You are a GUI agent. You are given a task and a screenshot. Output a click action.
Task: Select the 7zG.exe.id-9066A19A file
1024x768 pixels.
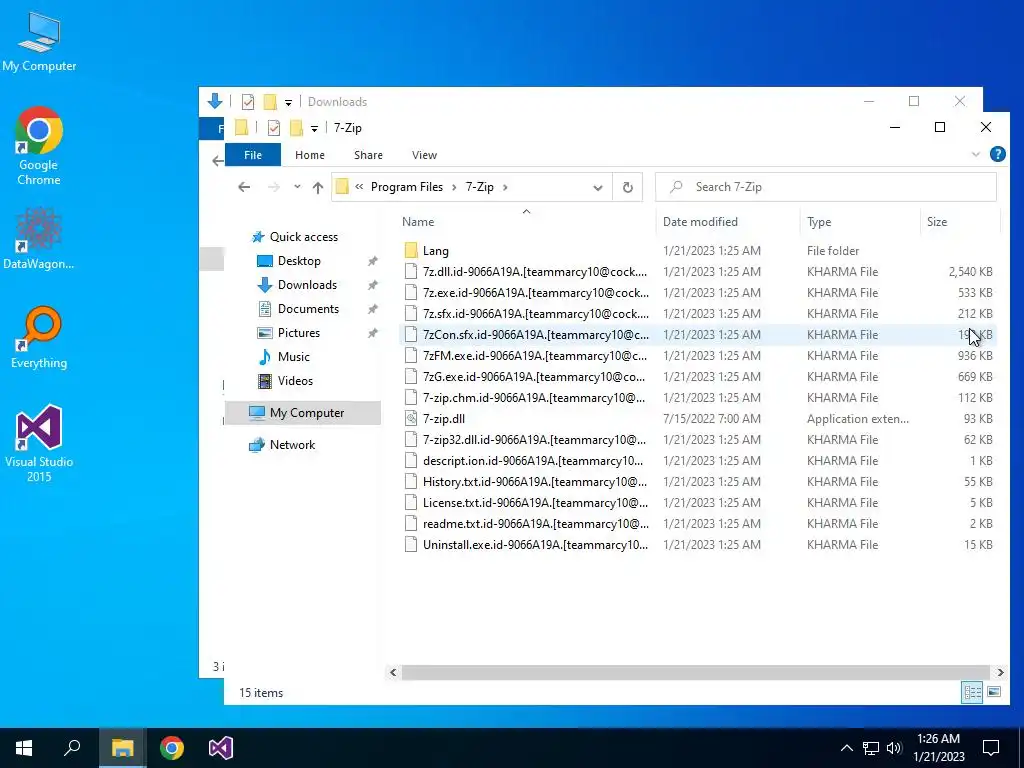tap(697, 377)
